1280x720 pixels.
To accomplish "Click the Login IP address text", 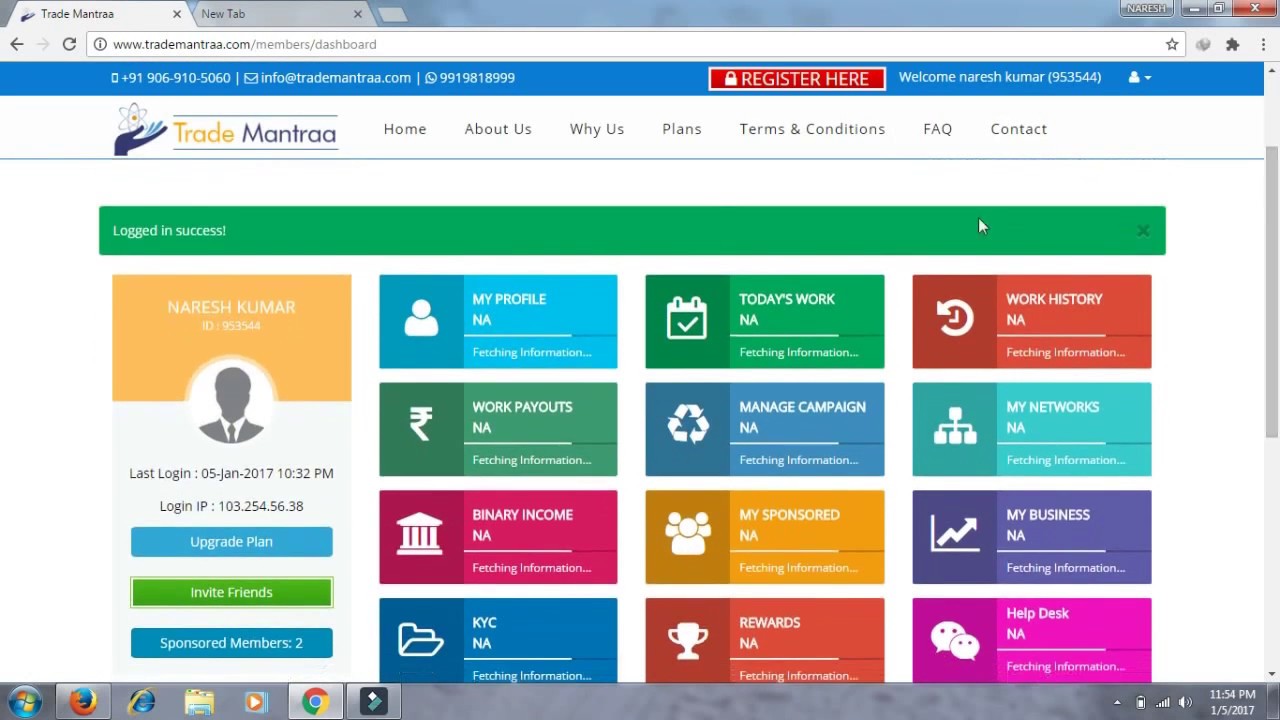I will 231,506.
